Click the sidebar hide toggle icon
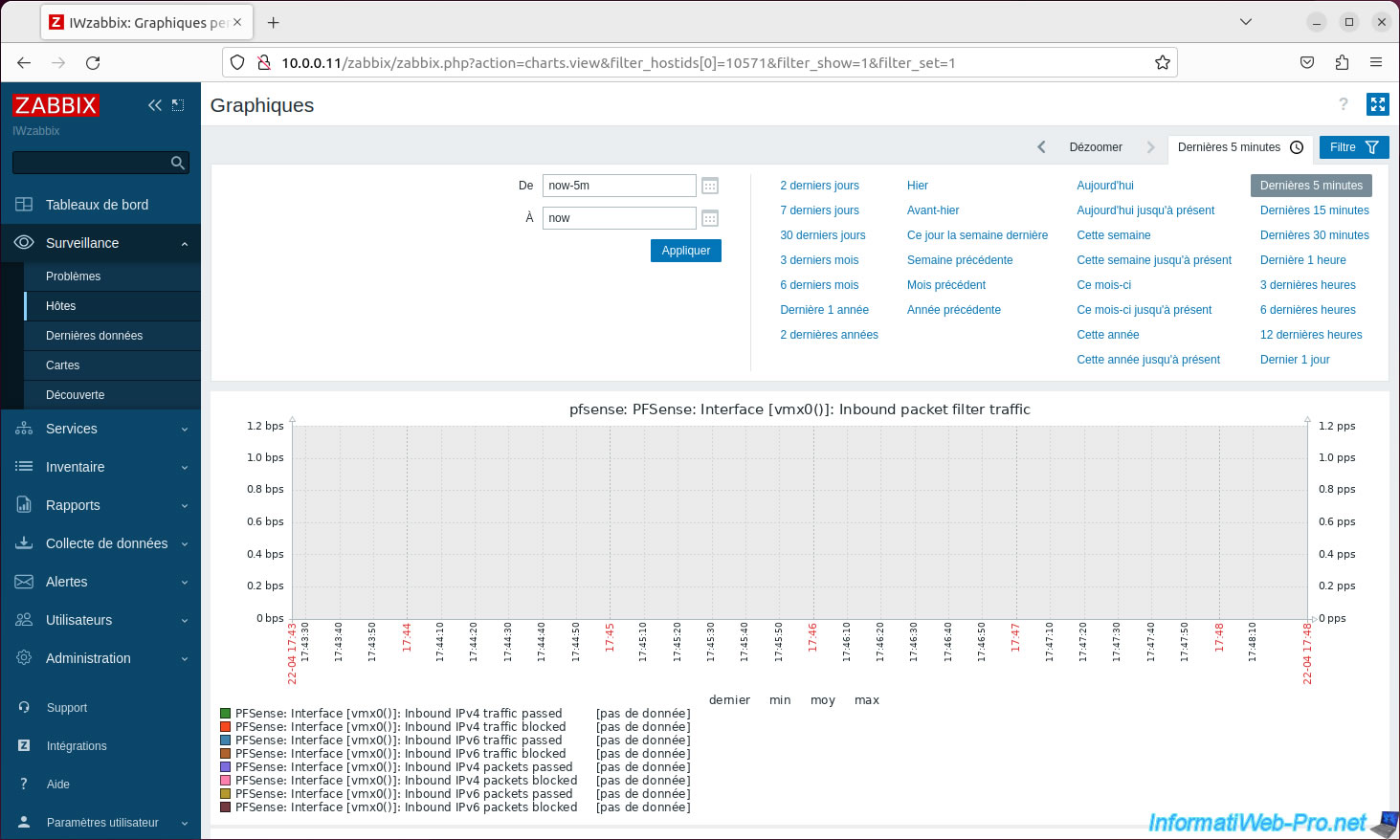The image size is (1400, 840). 178,105
